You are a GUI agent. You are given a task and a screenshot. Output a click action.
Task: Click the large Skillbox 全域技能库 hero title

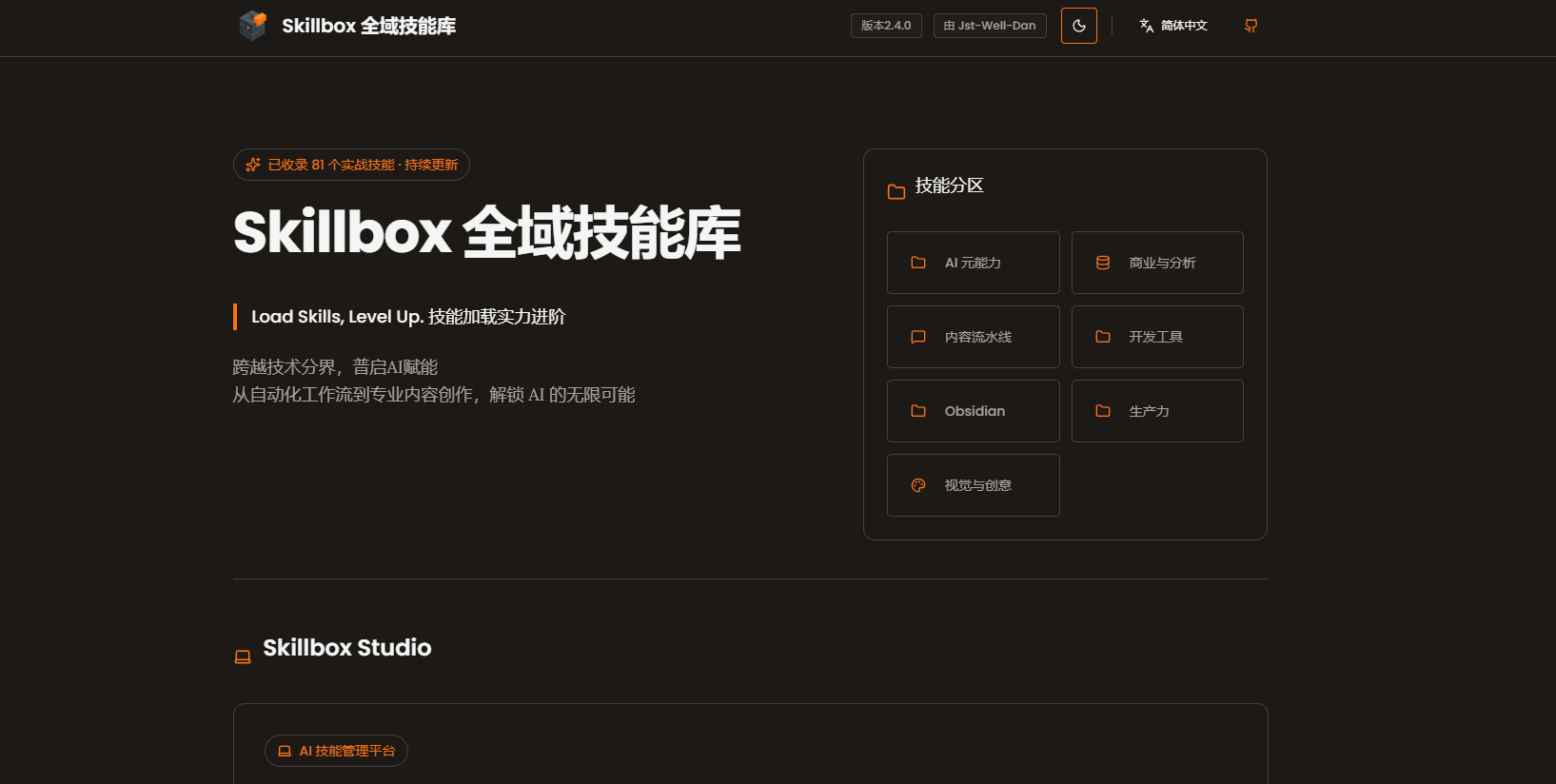click(x=487, y=233)
